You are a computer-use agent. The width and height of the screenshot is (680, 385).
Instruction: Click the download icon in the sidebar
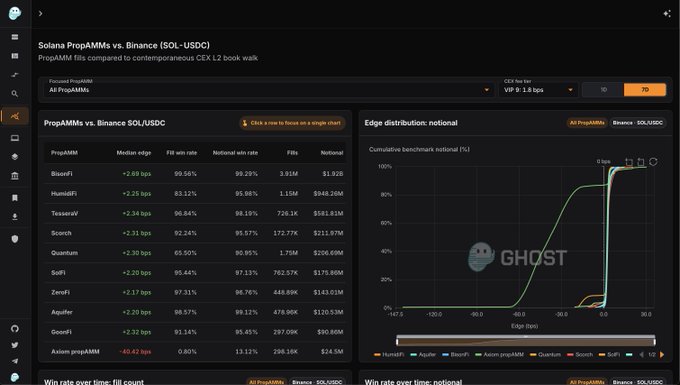(15, 216)
